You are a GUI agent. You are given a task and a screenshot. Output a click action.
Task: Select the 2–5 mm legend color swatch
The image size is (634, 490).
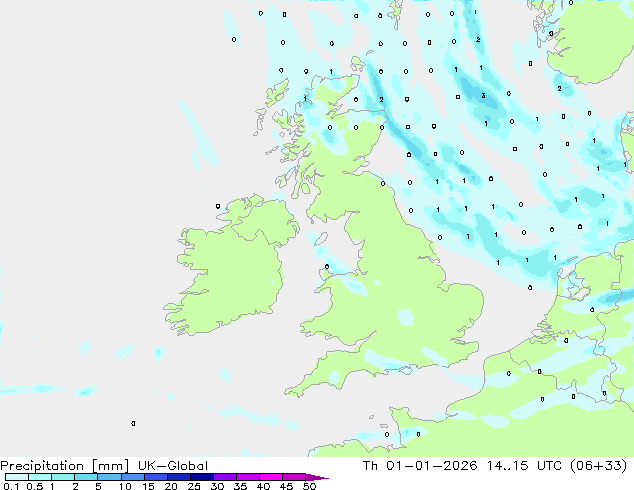click(86, 477)
